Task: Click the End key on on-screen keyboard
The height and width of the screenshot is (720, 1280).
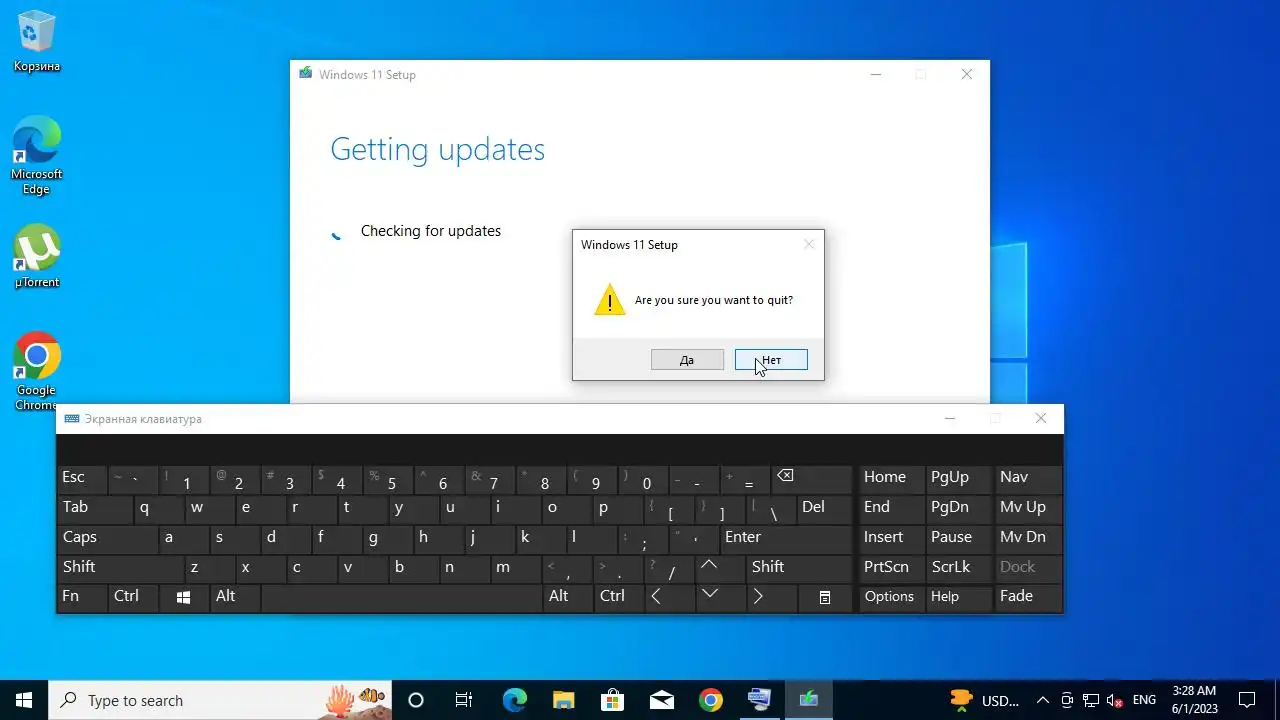Action: click(892, 509)
